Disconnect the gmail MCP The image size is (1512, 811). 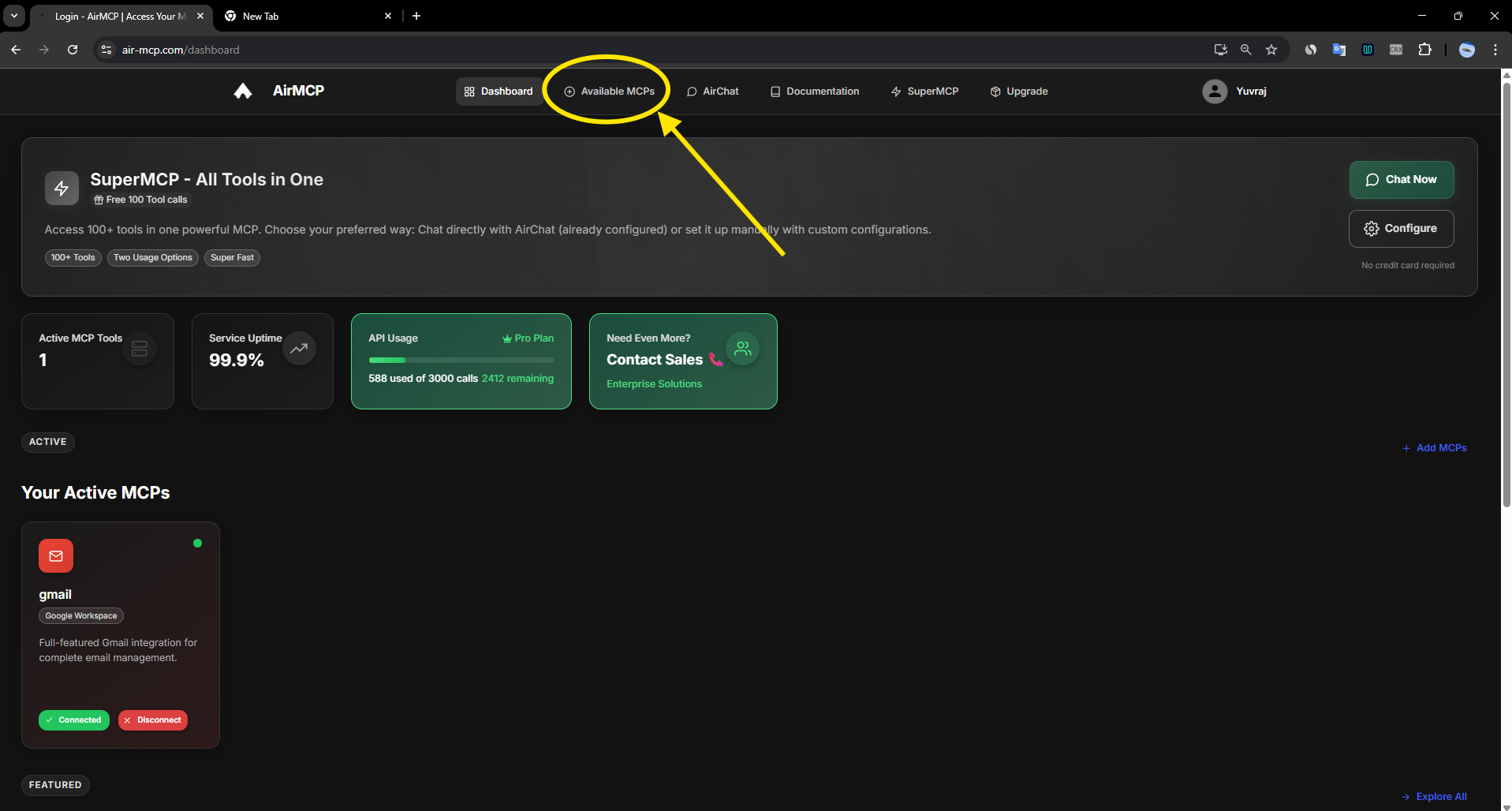153,720
